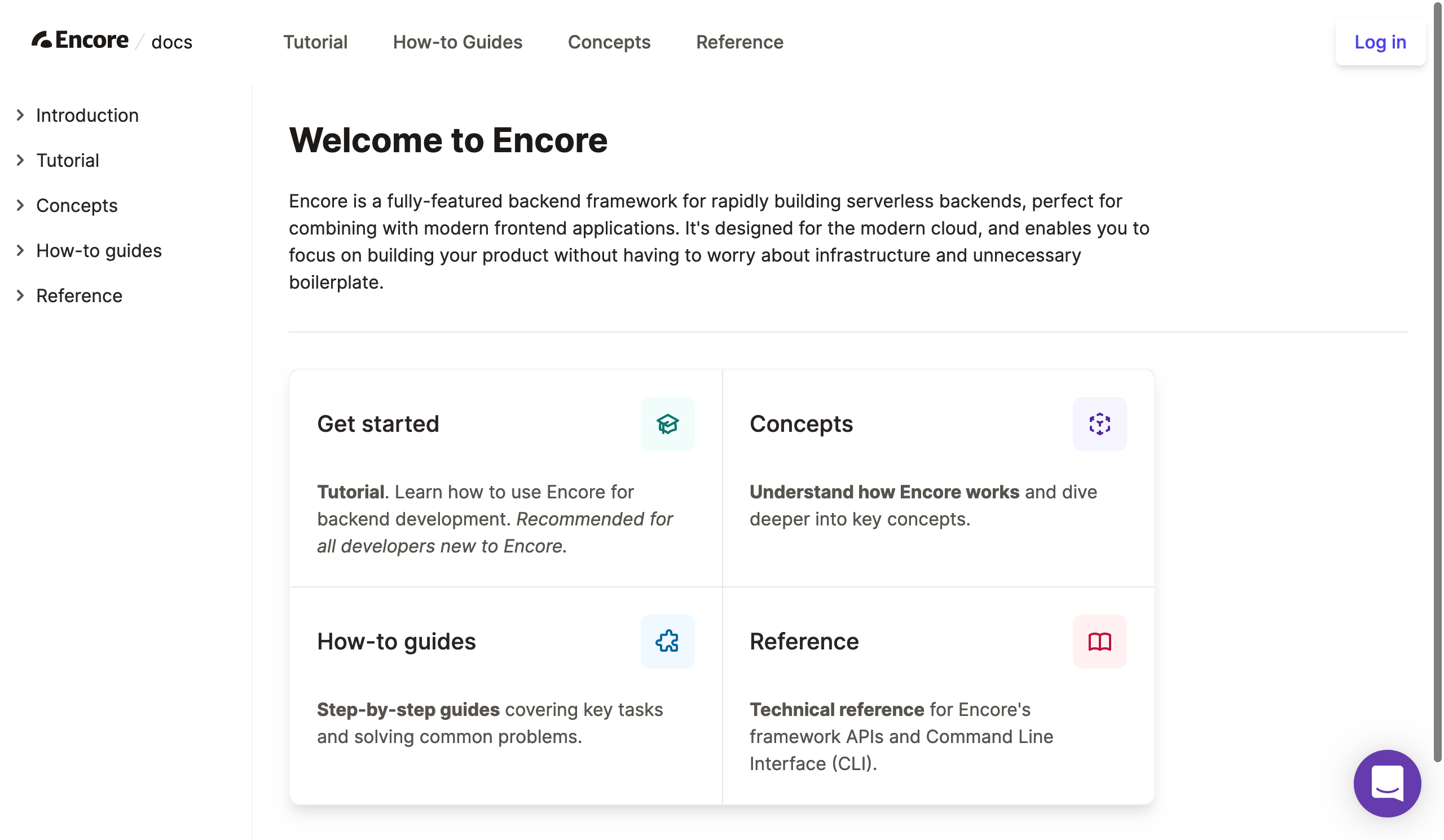This screenshot has height=840, width=1444.
Task: Click the purple cube Concepts icon
Action: pos(1099,425)
